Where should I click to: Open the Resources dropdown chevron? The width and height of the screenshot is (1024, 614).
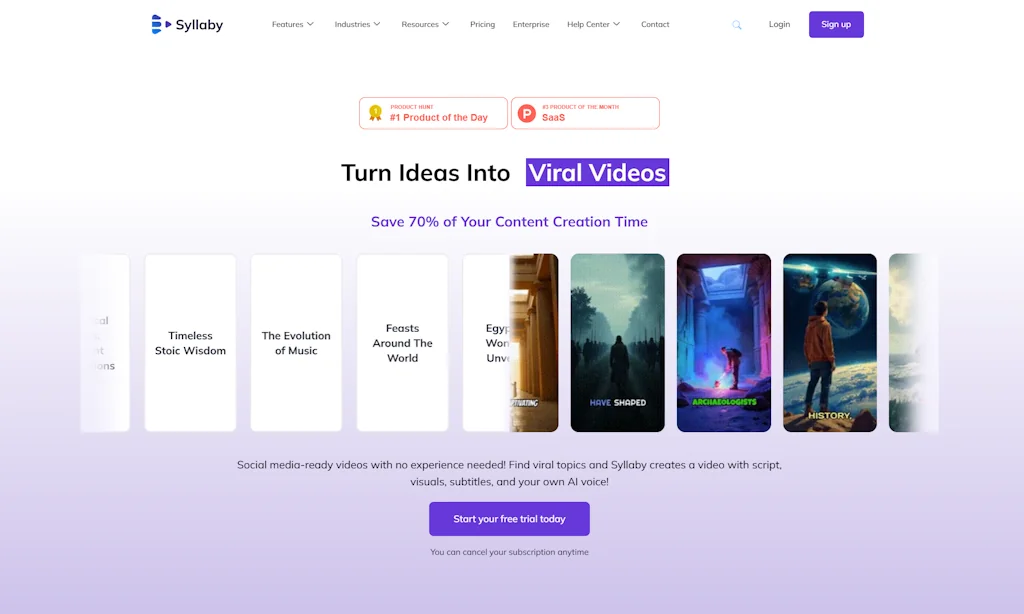(x=446, y=24)
